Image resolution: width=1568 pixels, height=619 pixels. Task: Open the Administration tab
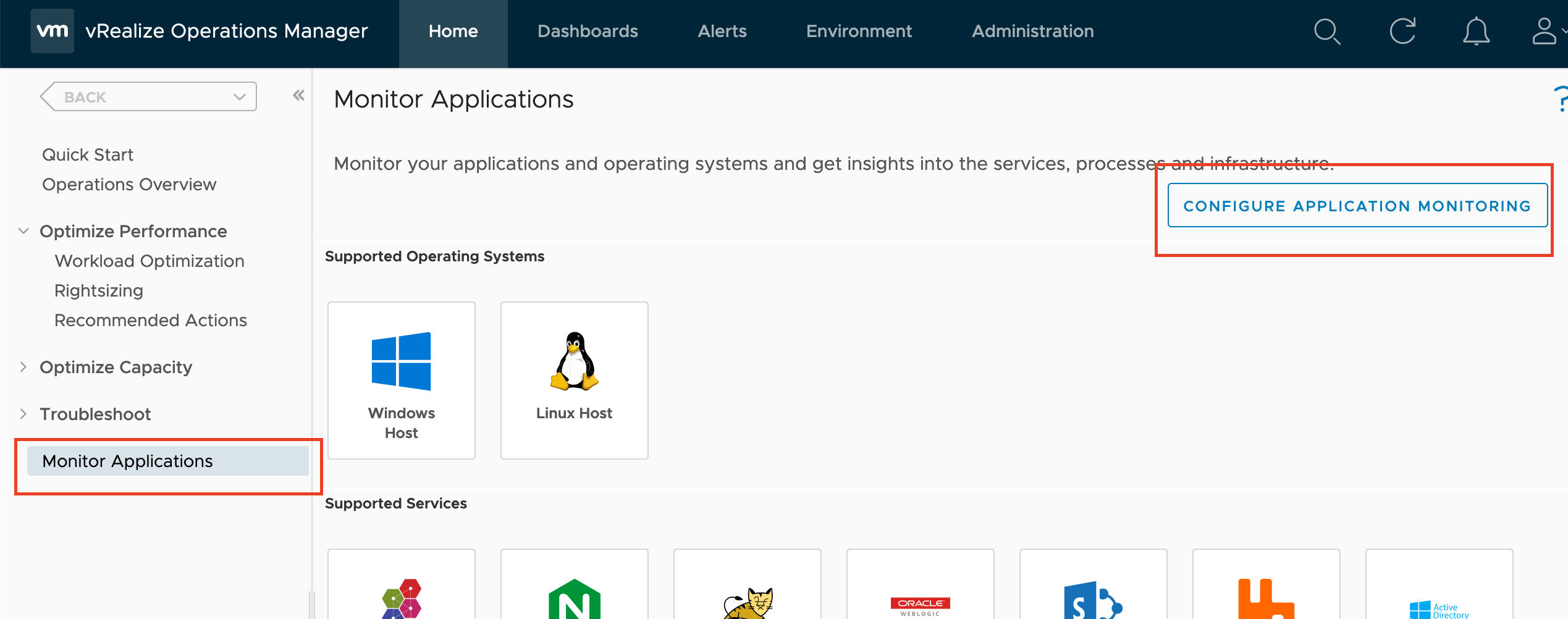[x=1033, y=32]
